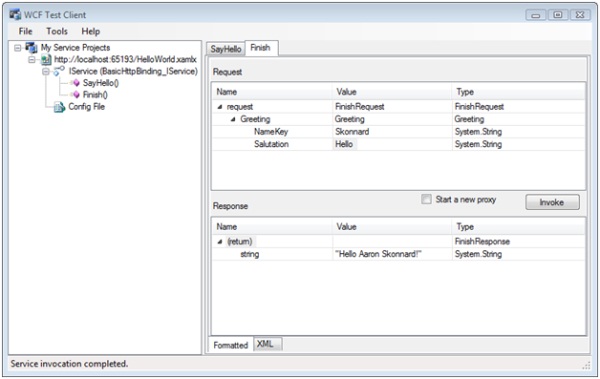Enable the Start a new proxy checkbox

click(426, 199)
